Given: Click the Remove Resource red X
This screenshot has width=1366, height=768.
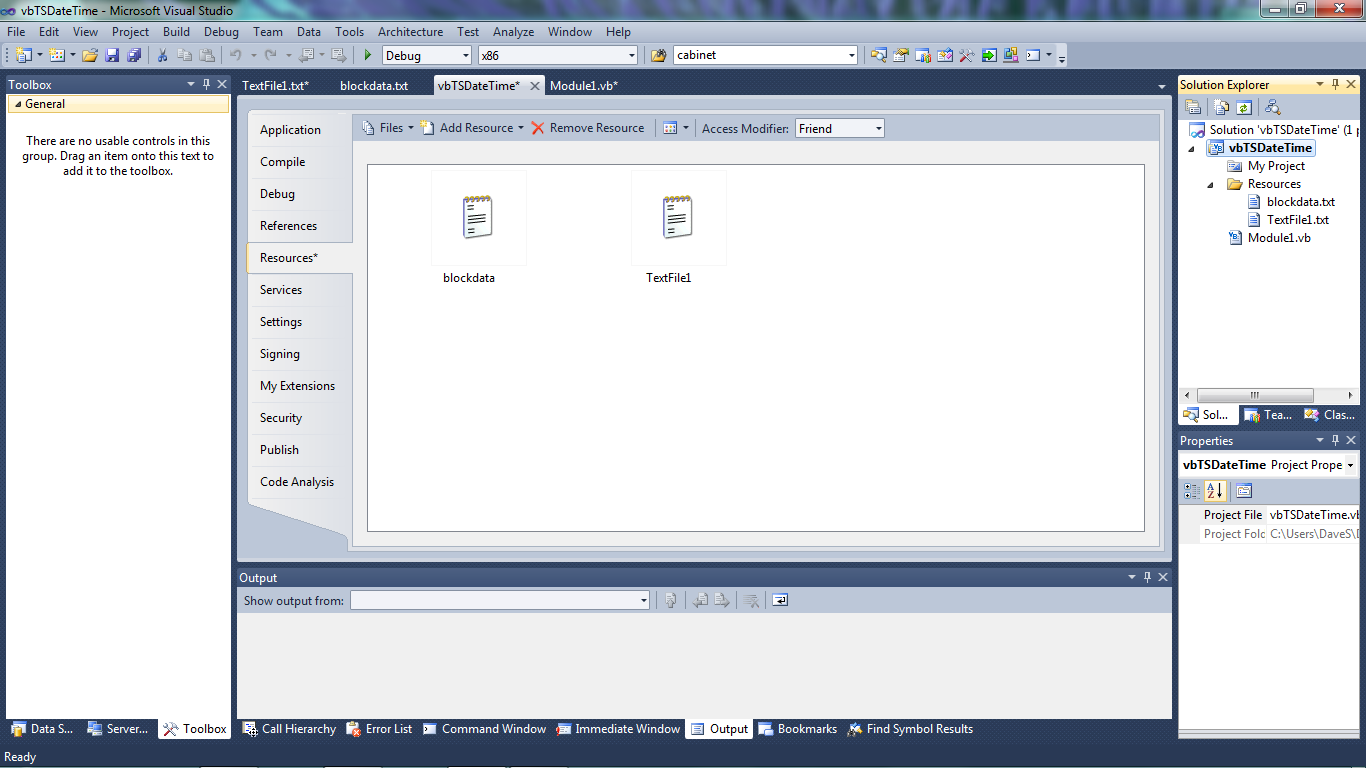Looking at the screenshot, I should [538, 128].
